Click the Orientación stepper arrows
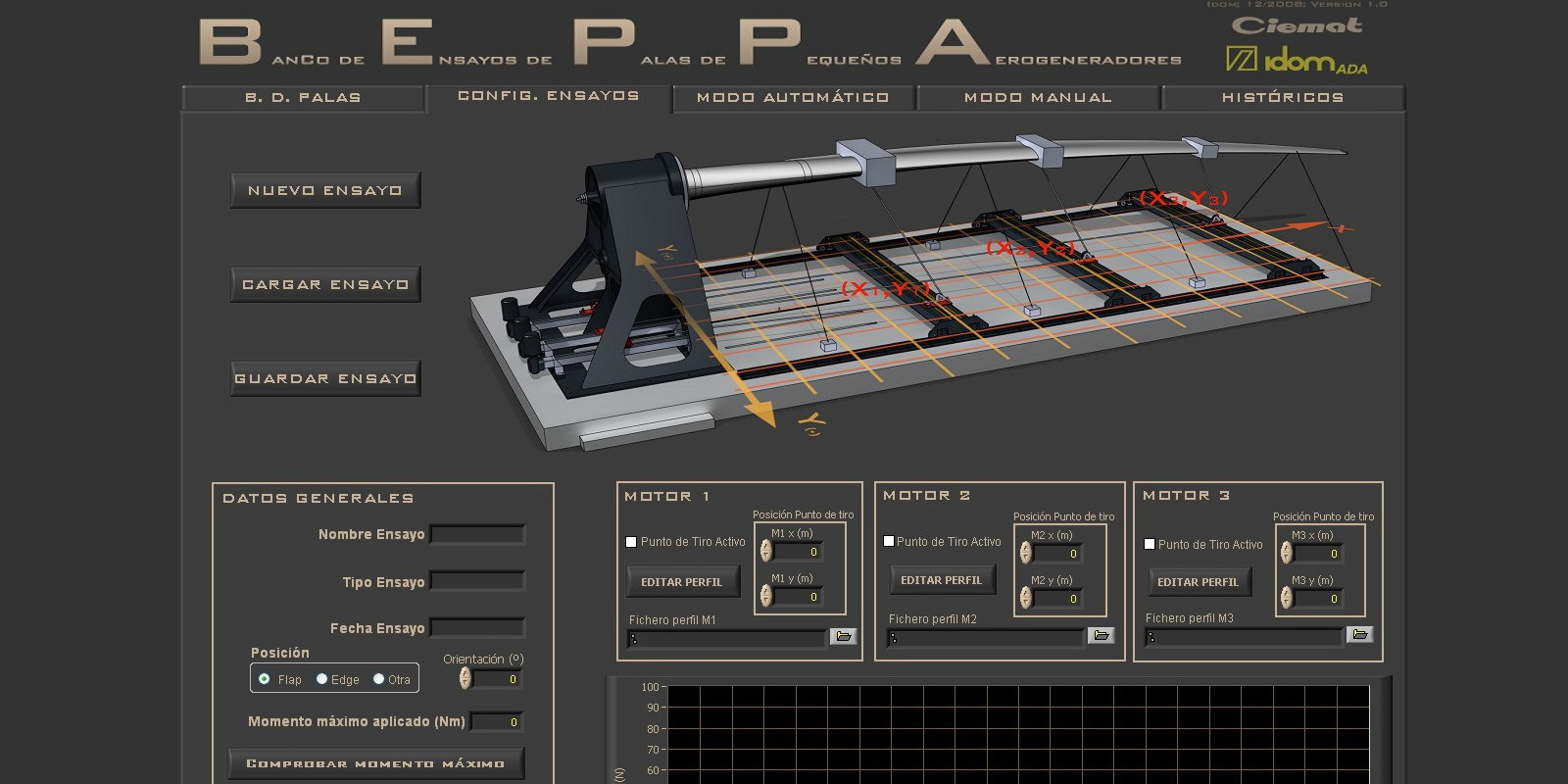1568x784 pixels. (465, 678)
